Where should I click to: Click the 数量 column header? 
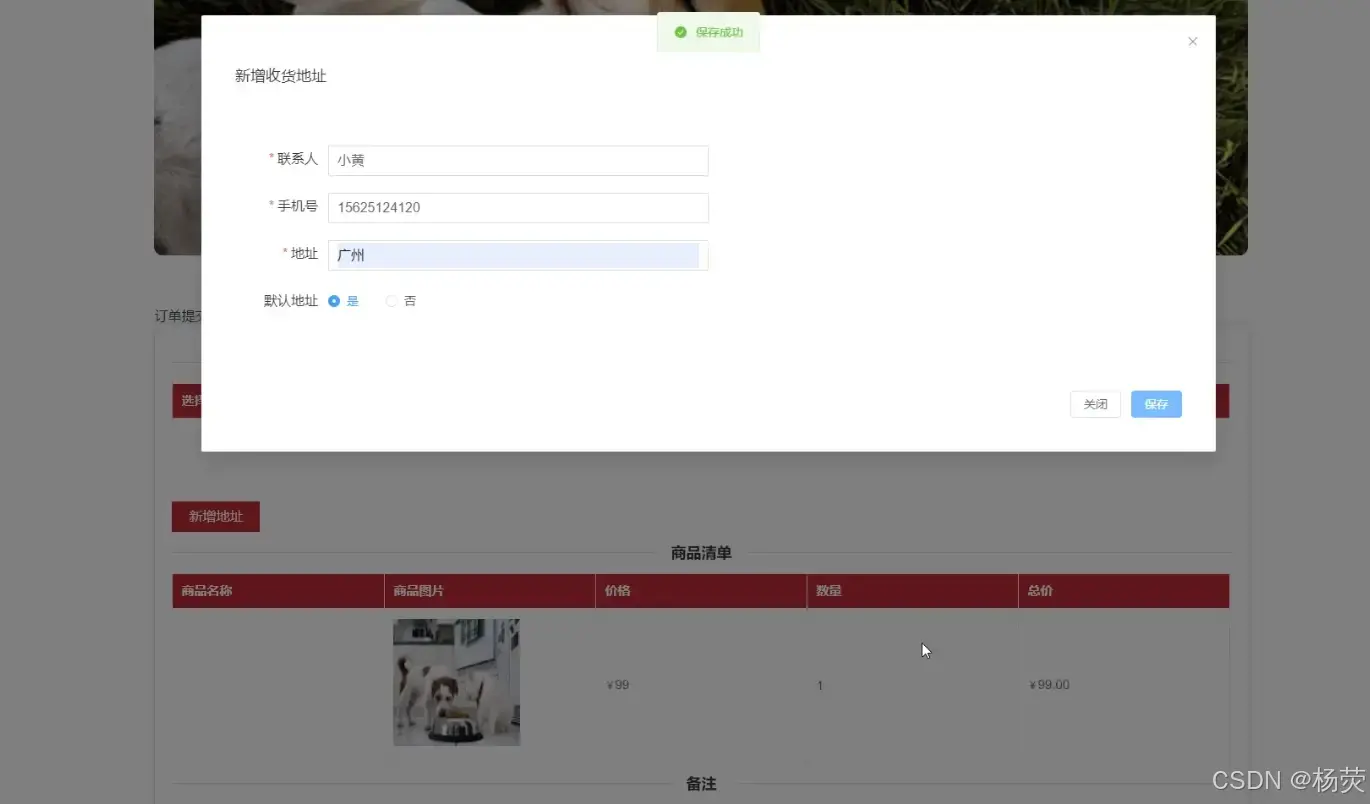click(x=912, y=591)
